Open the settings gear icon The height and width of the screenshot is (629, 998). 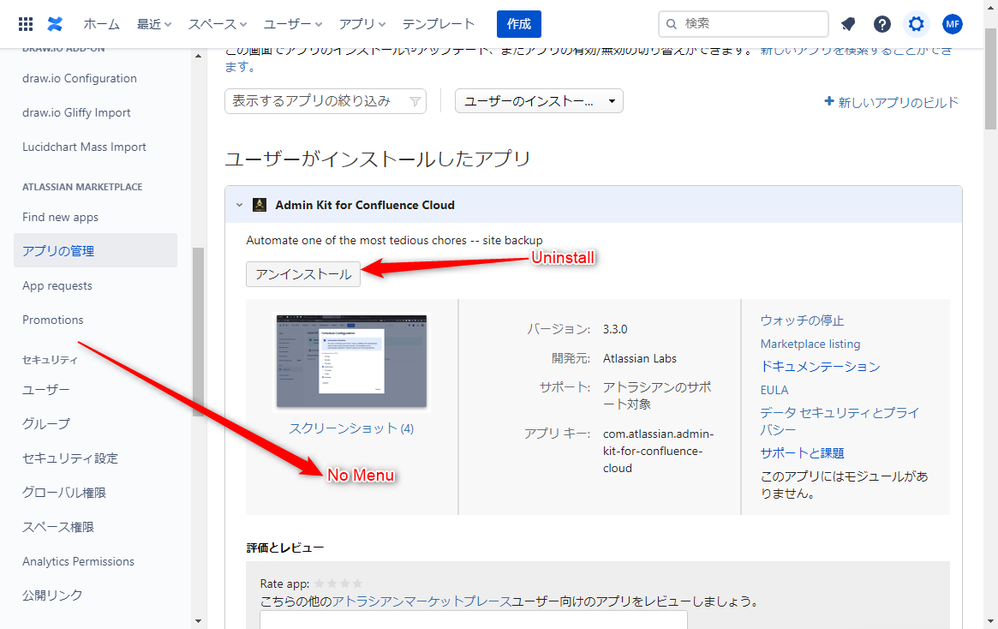click(916, 24)
